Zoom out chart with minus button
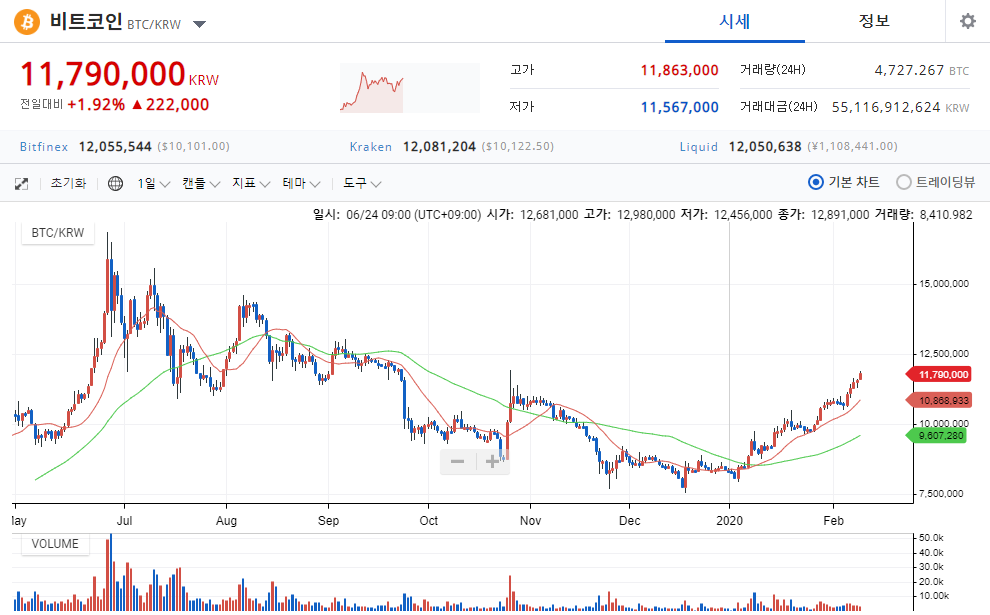 coord(458,462)
